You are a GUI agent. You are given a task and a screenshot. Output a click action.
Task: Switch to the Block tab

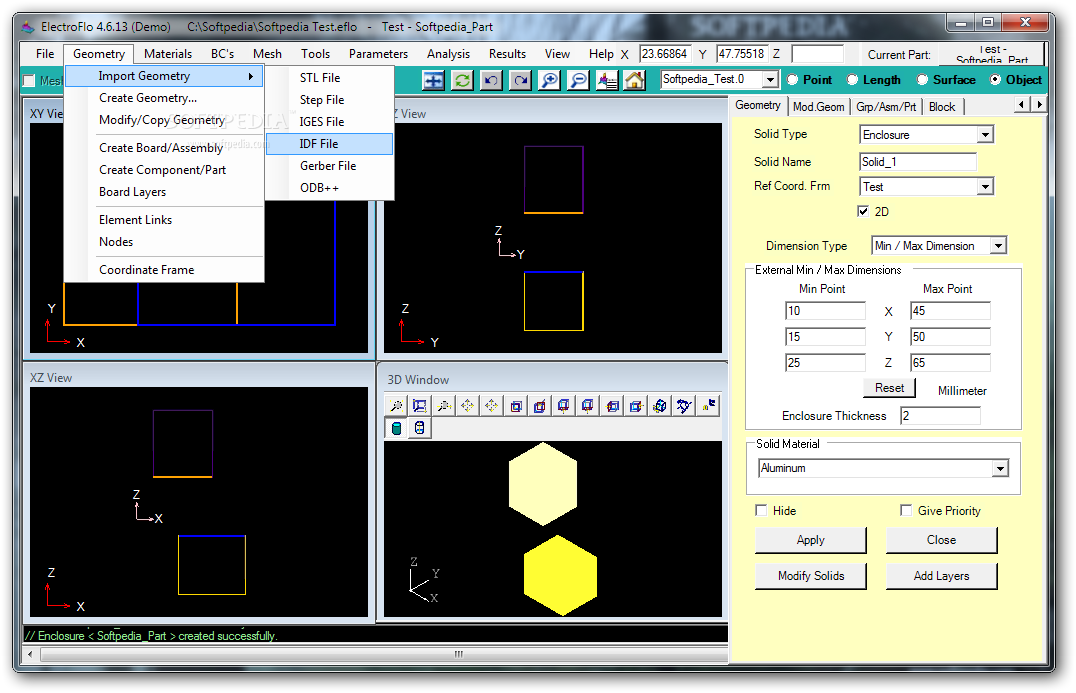tap(942, 106)
